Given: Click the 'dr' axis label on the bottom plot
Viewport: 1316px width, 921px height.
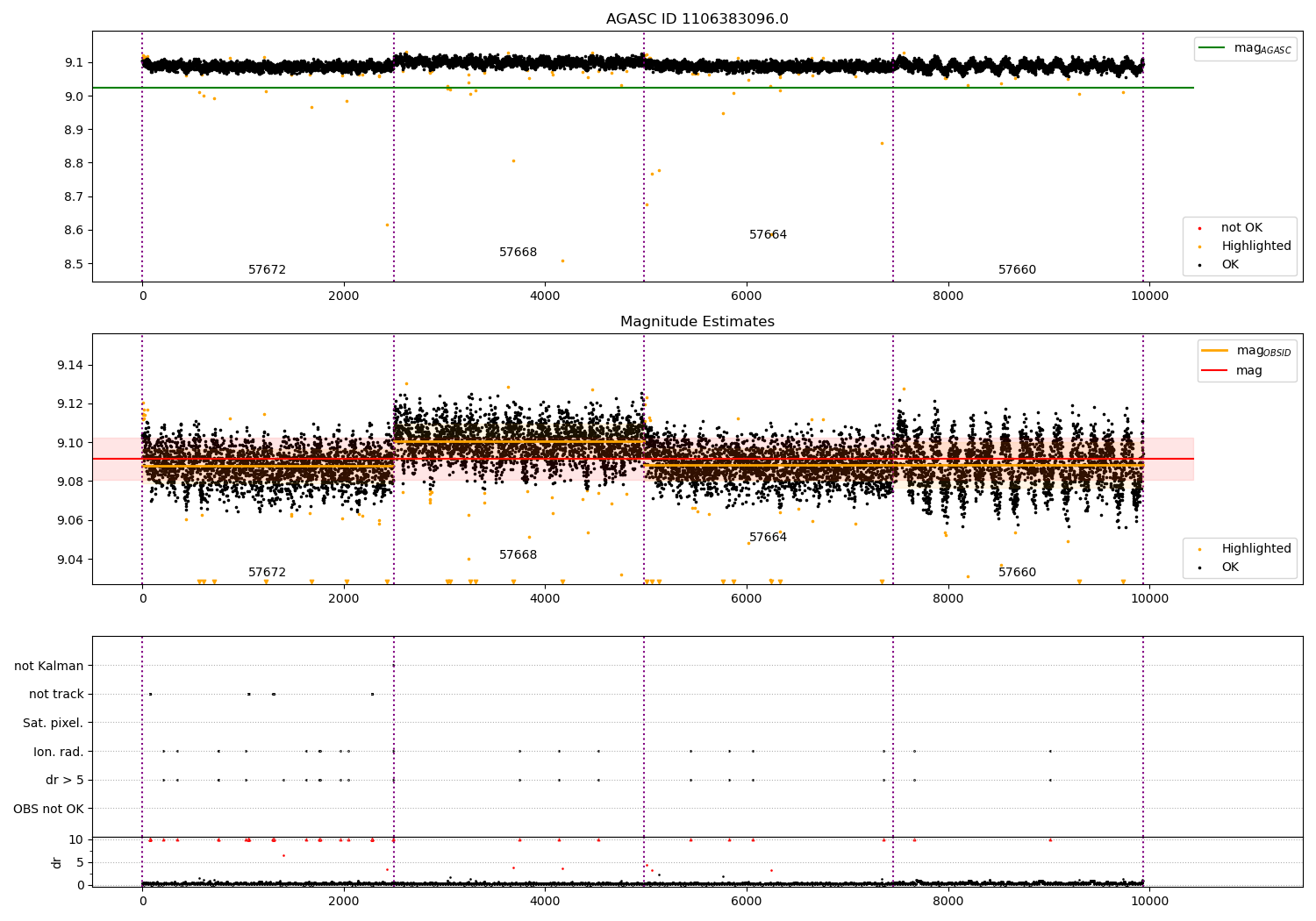Looking at the screenshot, I should [x=57, y=862].
